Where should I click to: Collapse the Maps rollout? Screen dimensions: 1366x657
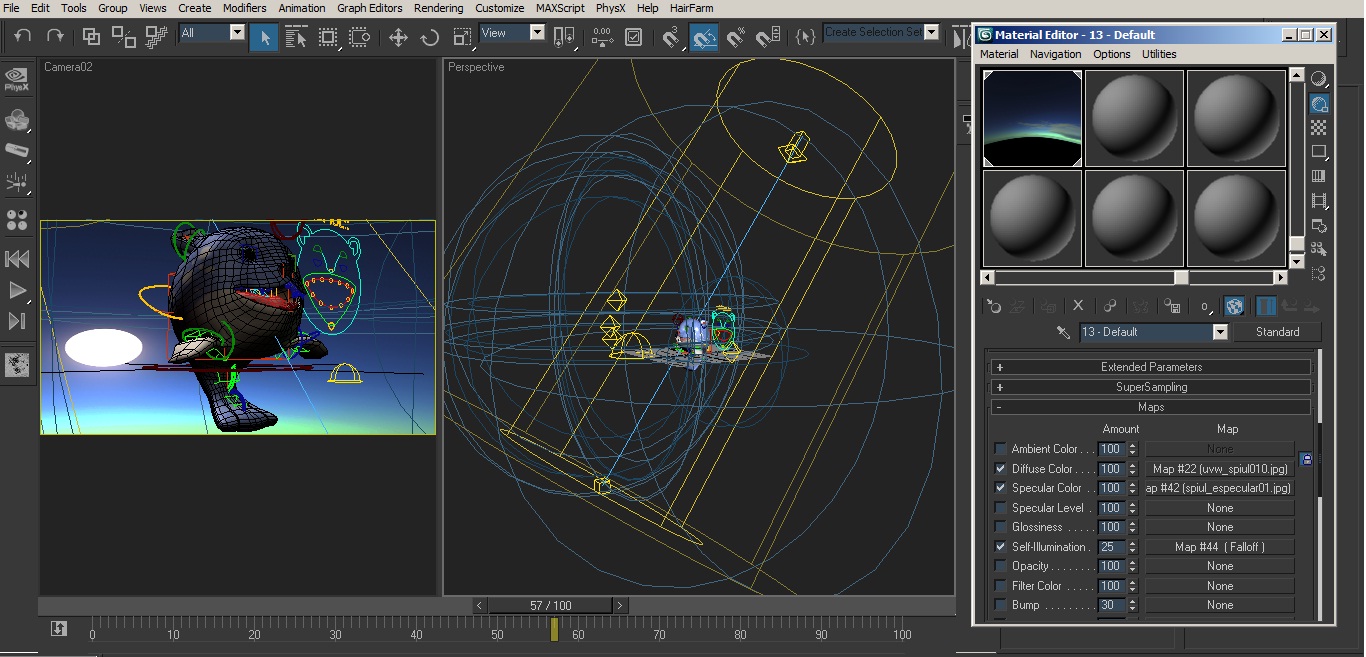tap(1150, 407)
